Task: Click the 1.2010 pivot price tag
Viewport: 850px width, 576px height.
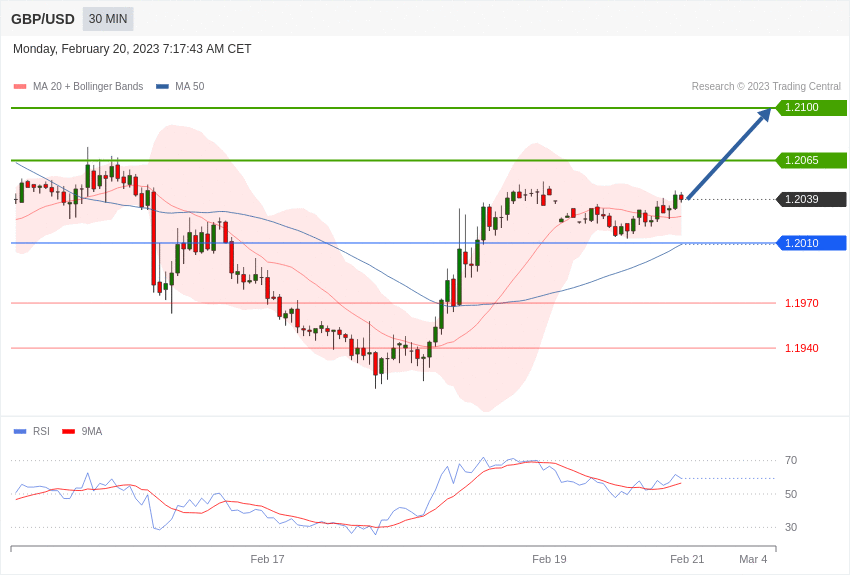Action: point(812,243)
